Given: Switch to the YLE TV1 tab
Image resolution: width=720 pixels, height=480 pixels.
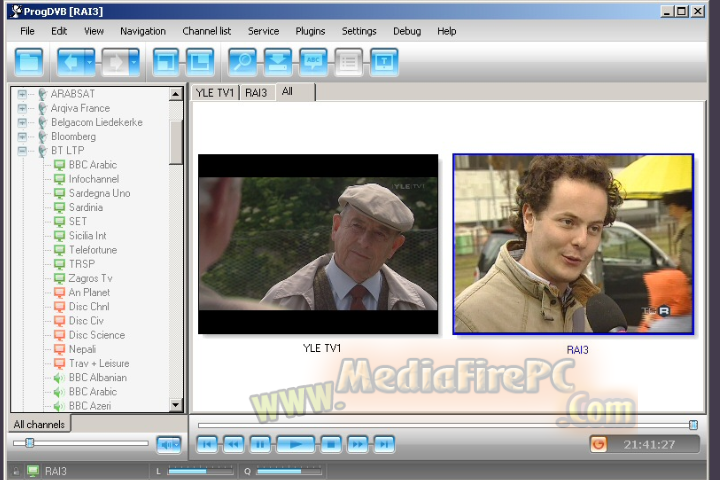Looking at the screenshot, I should click(x=215, y=93).
